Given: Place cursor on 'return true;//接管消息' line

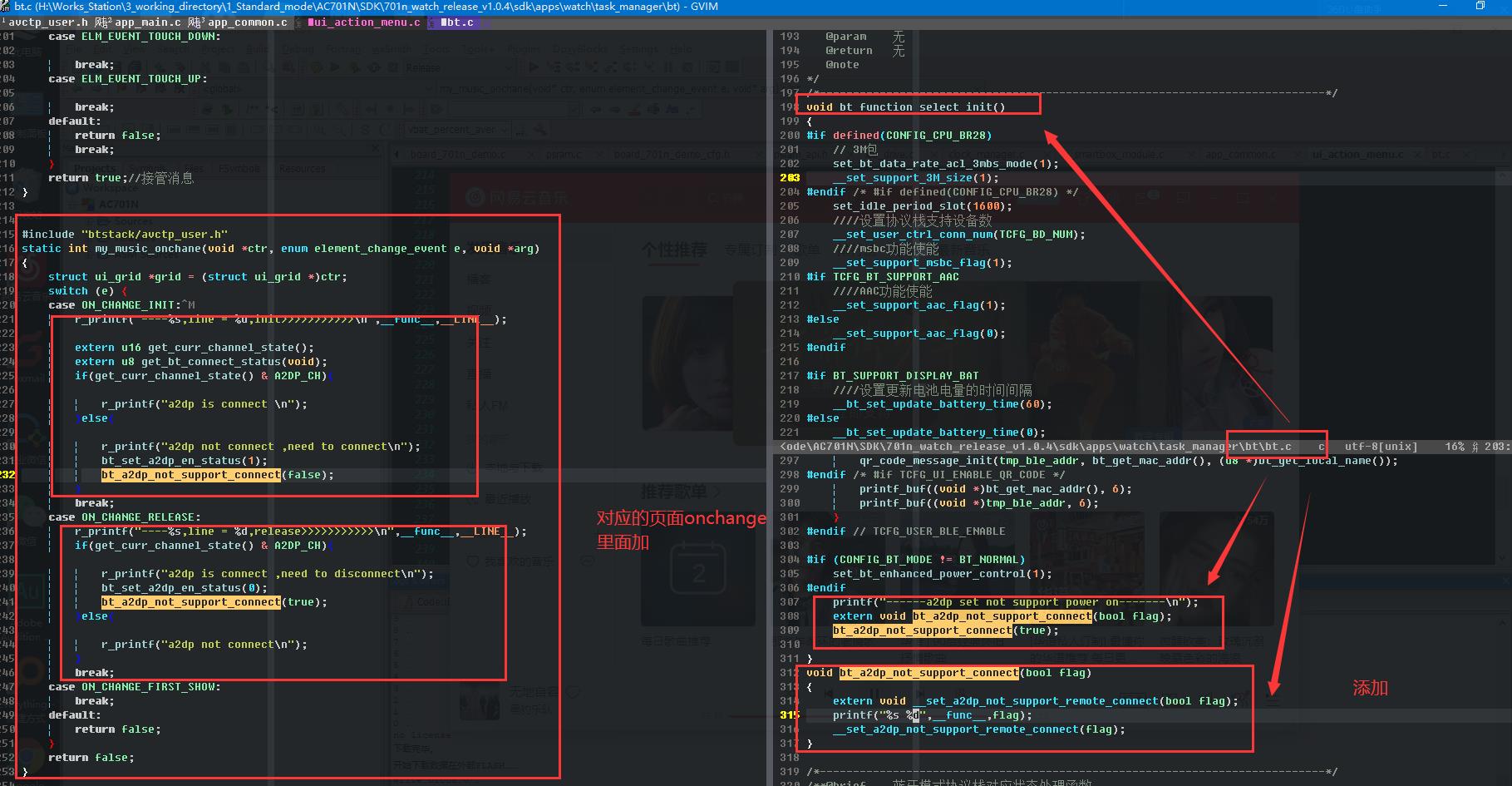Looking at the screenshot, I should point(121,178).
